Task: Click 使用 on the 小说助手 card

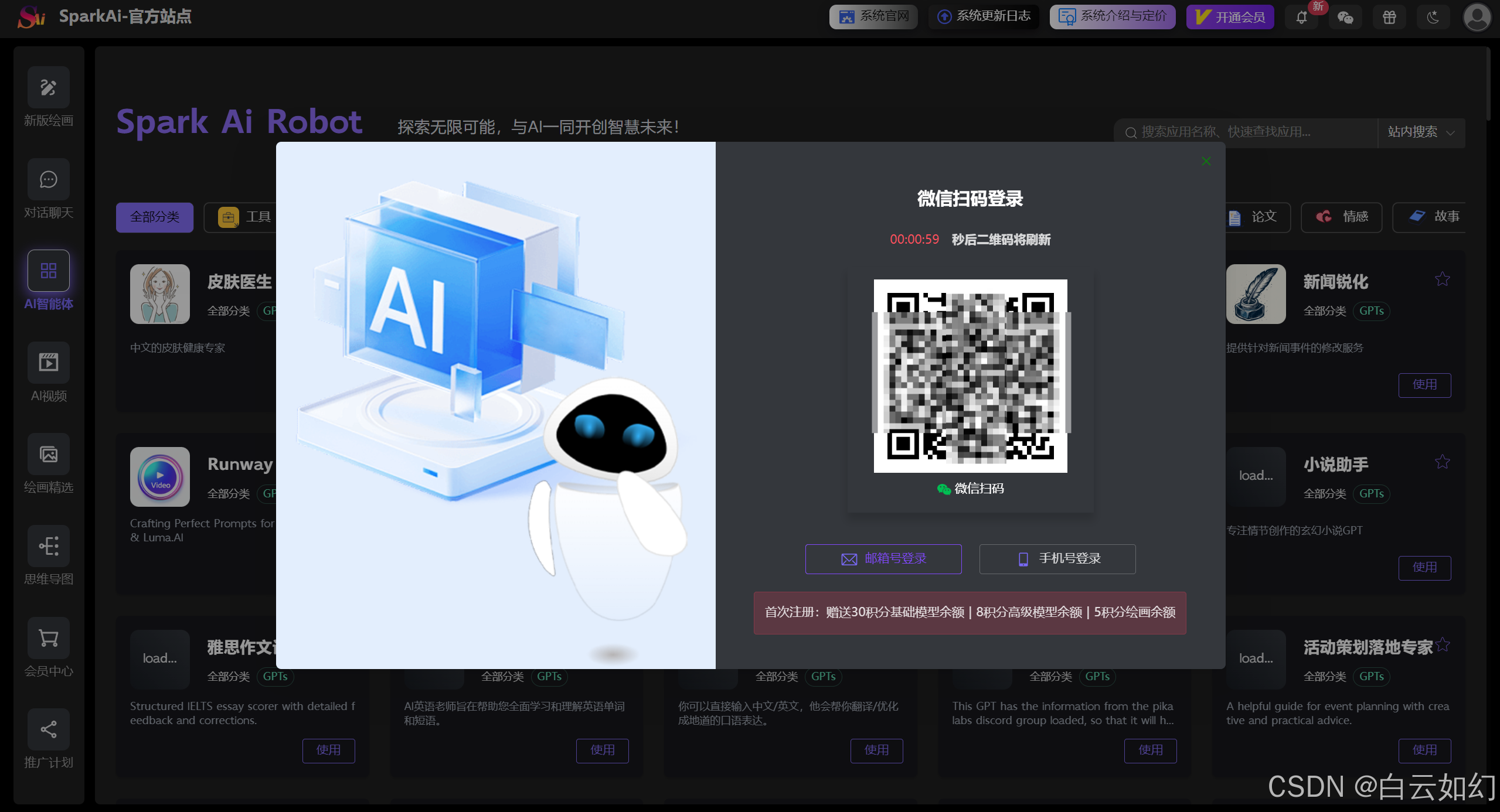Action: click(x=1424, y=568)
